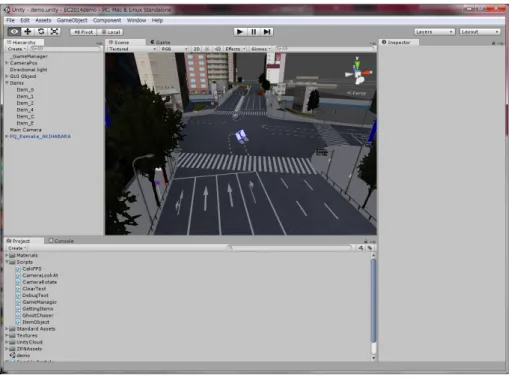Click the Project panel scrollbar
Image resolution: width=511 pixels, height=381 pixels.
pyautogui.click(x=374, y=301)
